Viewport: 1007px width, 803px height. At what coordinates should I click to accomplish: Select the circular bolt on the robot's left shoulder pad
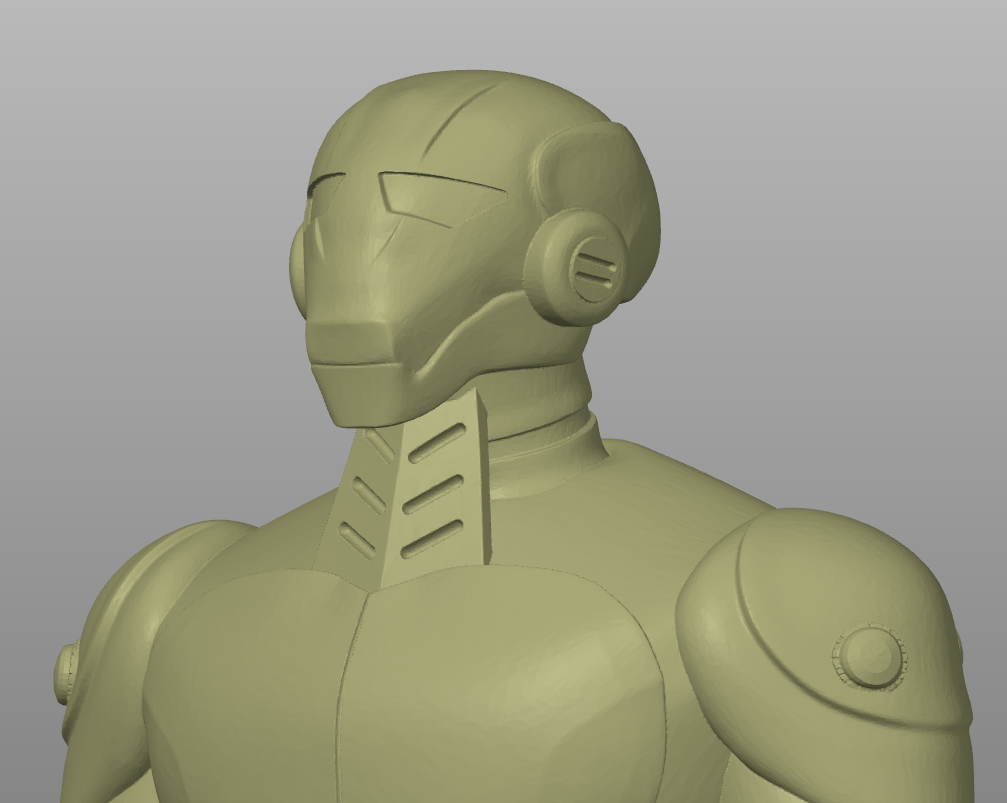point(870,657)
